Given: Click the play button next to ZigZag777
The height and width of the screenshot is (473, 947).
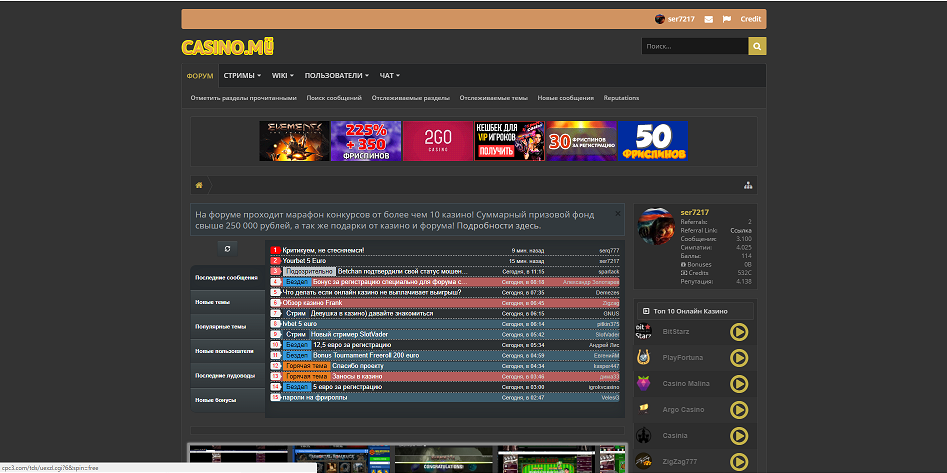Looking at the screenshot, I should pos(739,462).
